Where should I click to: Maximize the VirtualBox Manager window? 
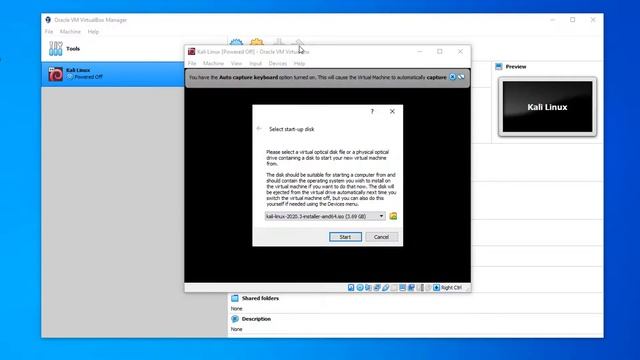pos(573,20)
